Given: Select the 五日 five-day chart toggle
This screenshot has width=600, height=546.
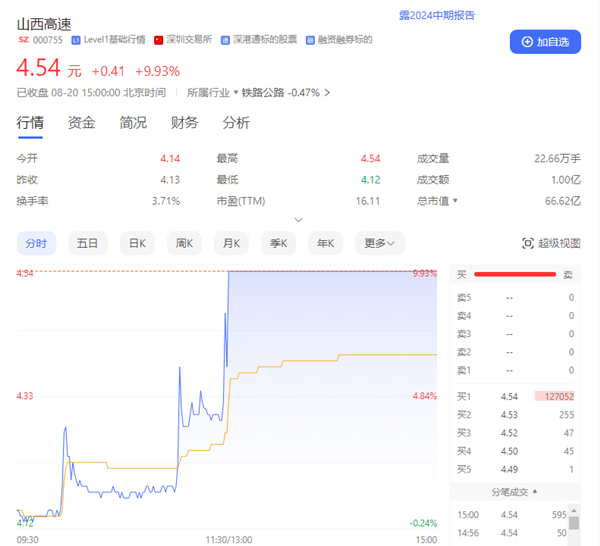Looking at the screenshot, I should [x=87, y=242].
